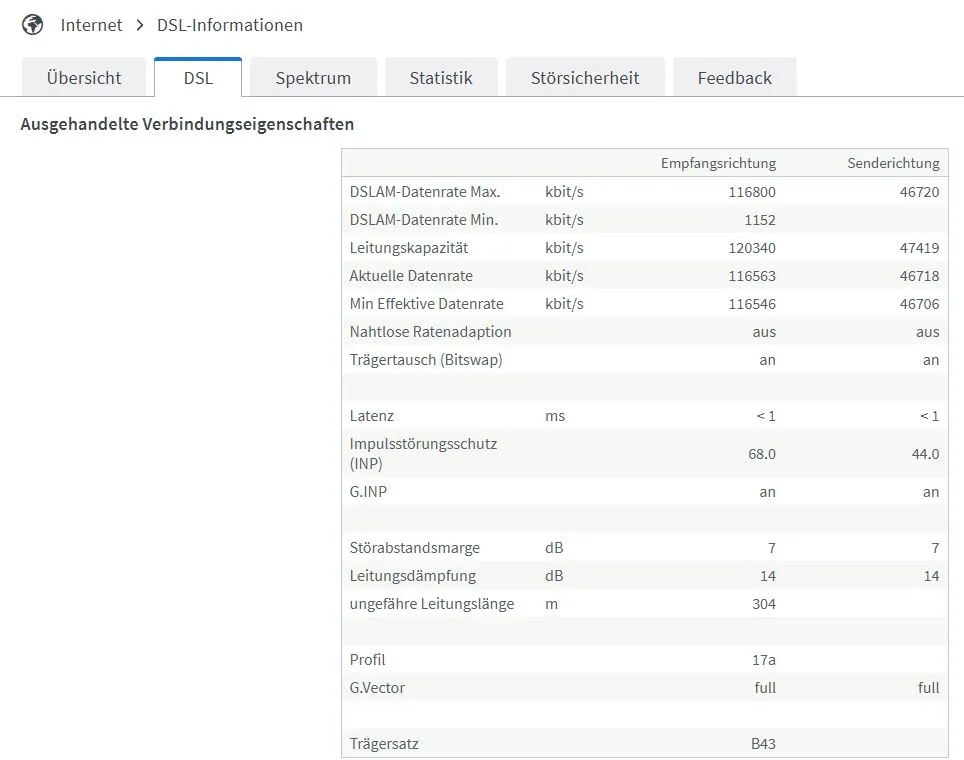Click the Empfangsrichtung column header

718,163
